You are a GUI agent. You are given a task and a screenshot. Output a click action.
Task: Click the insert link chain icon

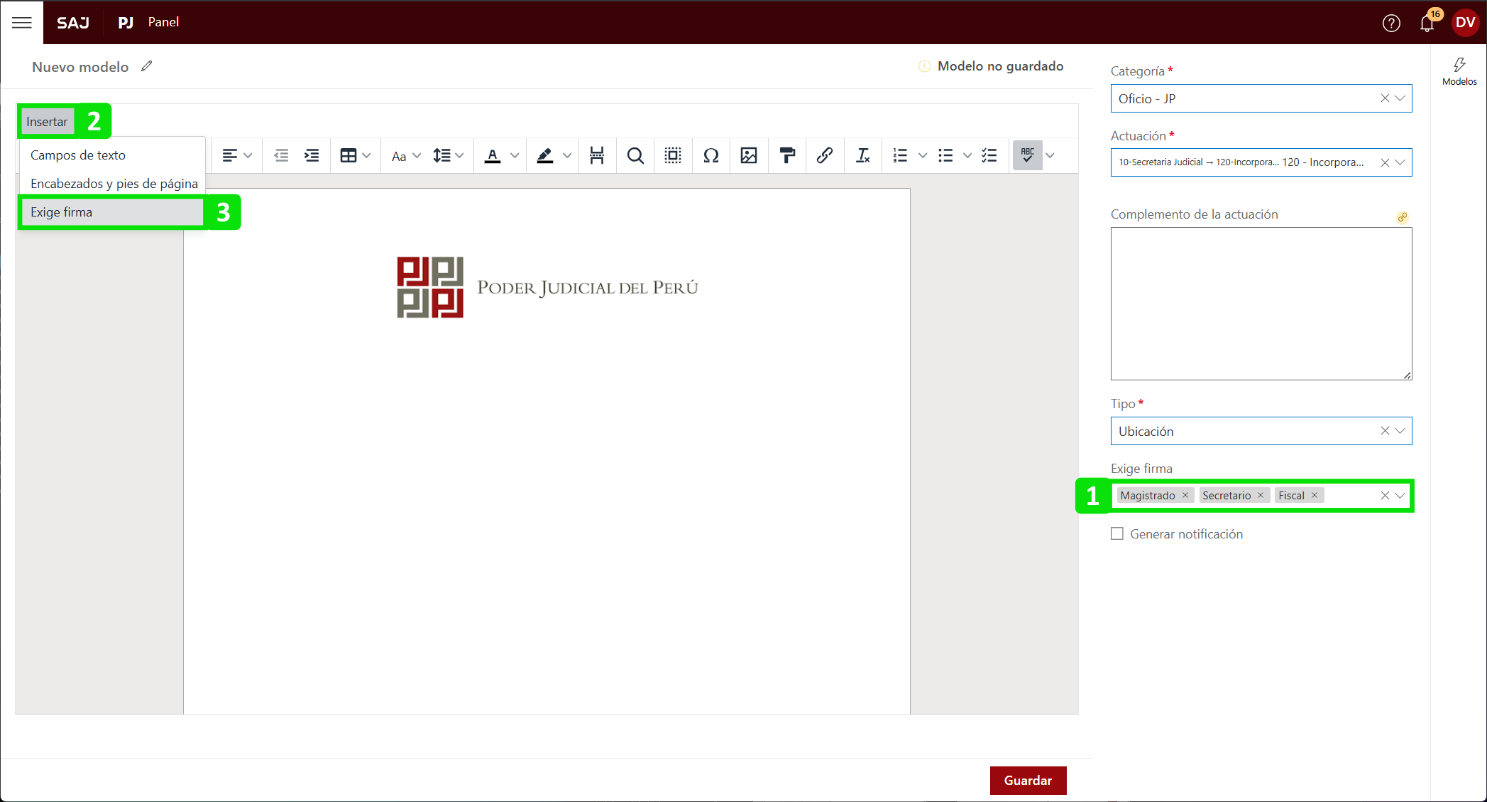[825, 155]
